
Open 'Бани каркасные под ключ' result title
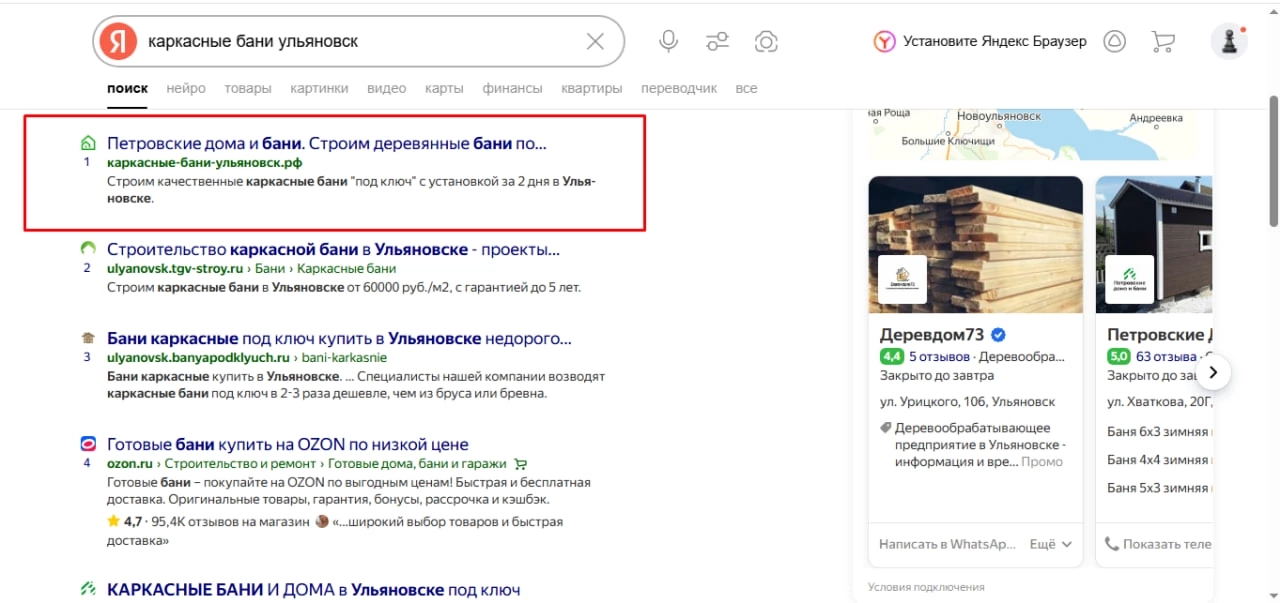(x=339, y=338)
